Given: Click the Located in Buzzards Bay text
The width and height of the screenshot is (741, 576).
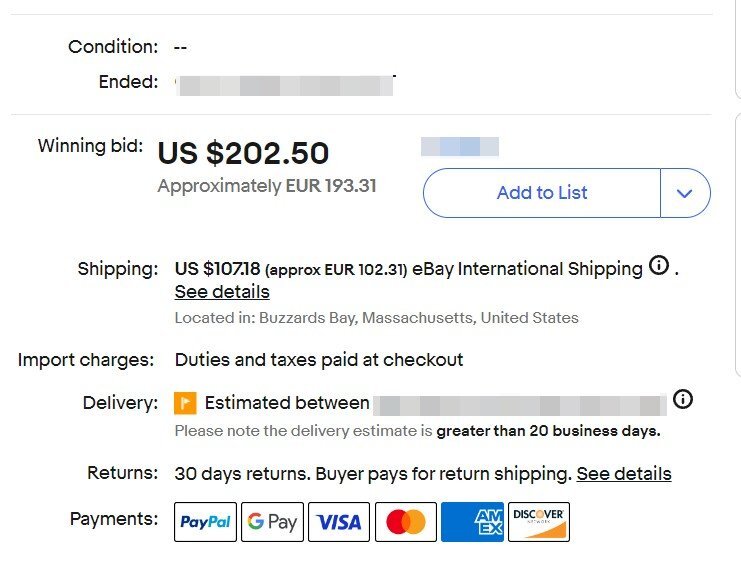Looking at the screenshot, I should pyautogui.click(x=377, y=318).
